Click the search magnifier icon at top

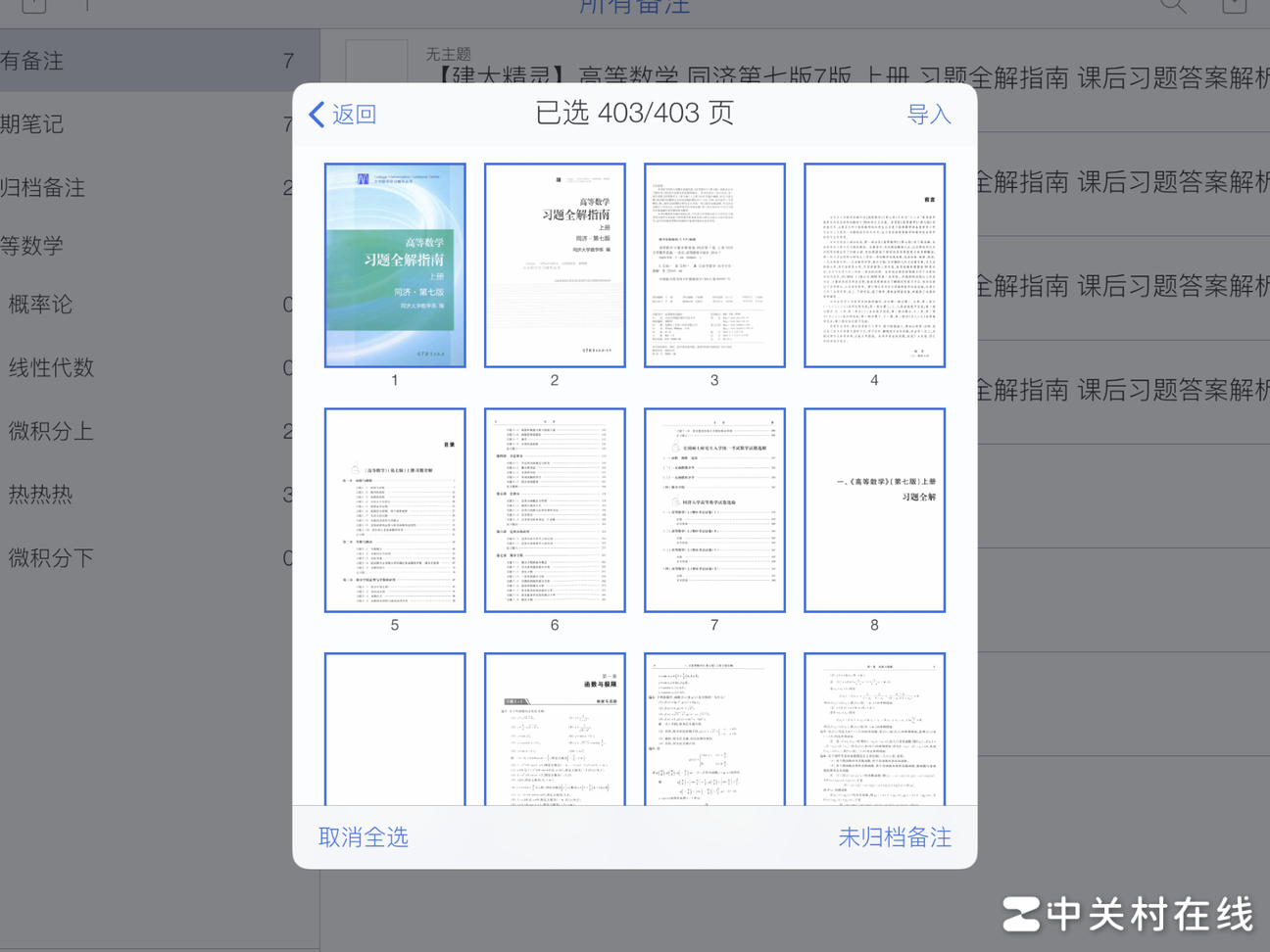pyautogui.click(x=1172, y=6)
